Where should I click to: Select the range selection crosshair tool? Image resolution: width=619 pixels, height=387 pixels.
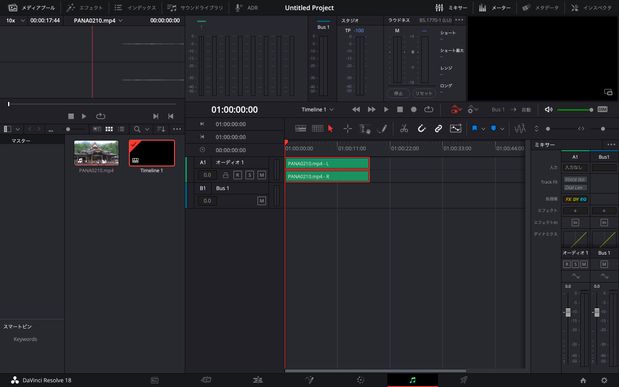point(347,128)
